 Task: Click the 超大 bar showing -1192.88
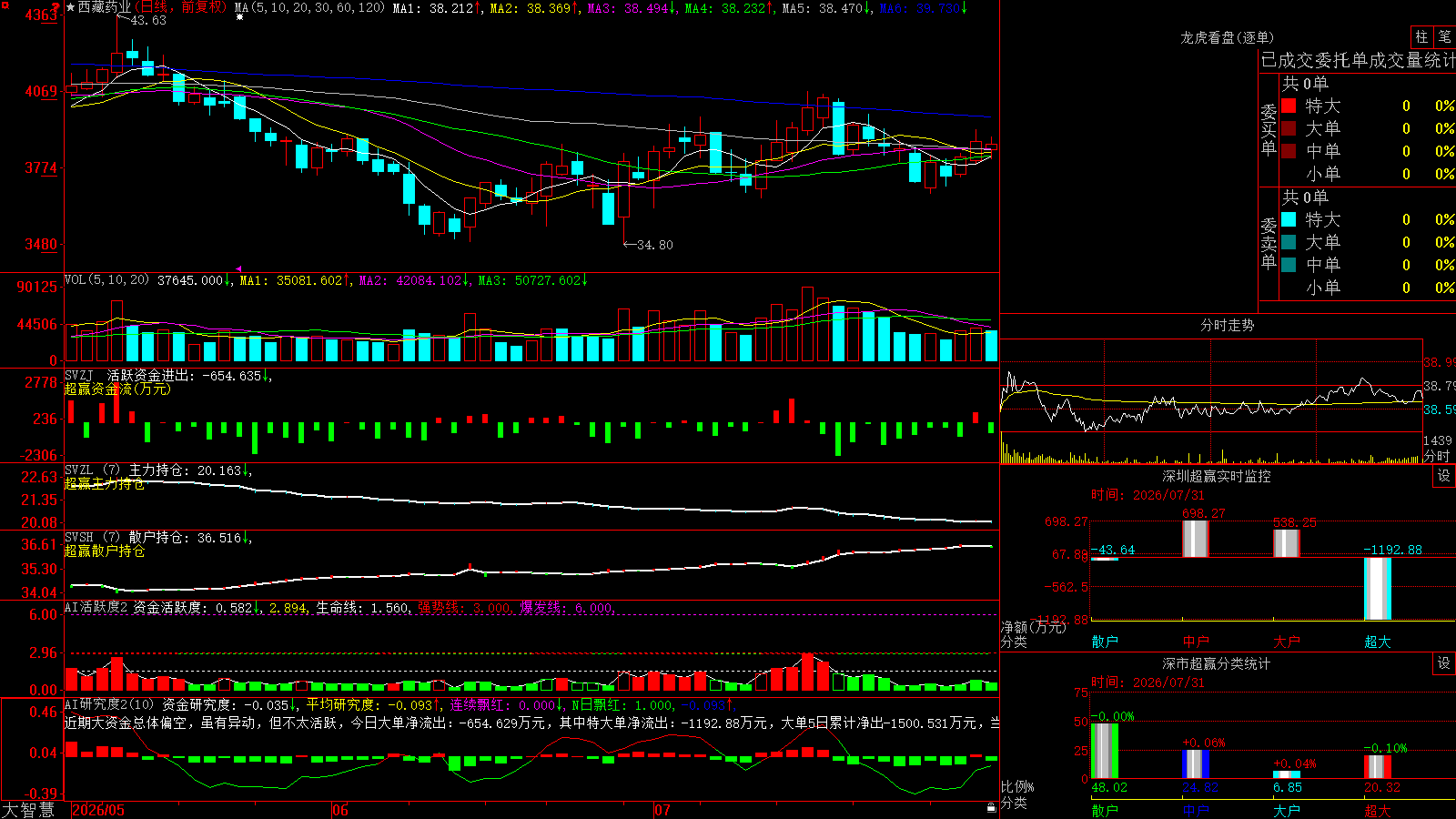coord(1378,589)
